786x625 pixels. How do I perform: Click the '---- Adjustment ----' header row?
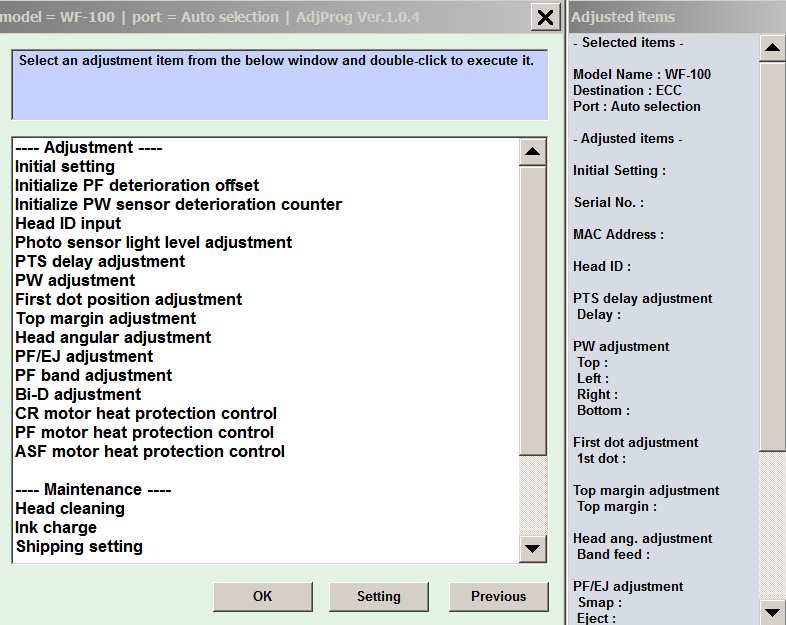(x=89, y=148)
